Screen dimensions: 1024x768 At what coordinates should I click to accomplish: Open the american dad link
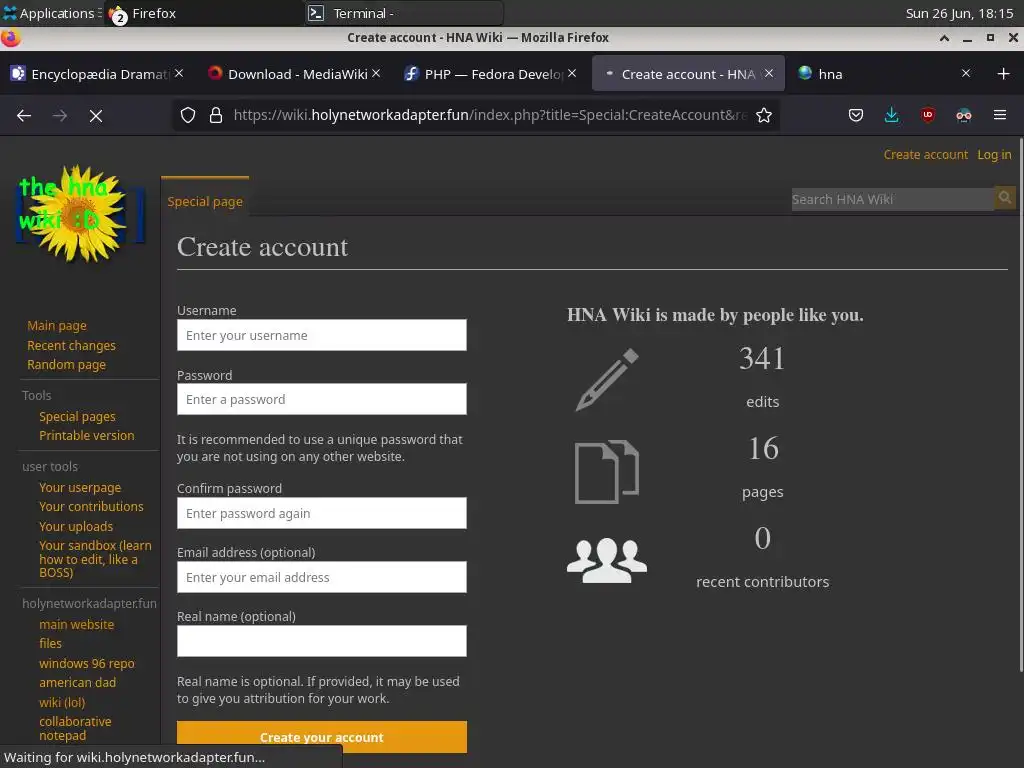77,682
